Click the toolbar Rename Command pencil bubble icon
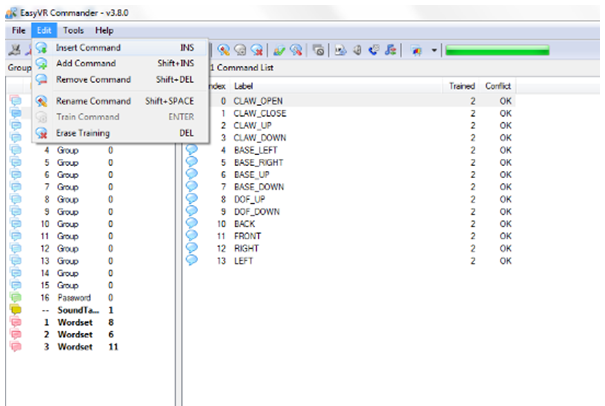The width and height of the screenshot is (605, 406). tap(223, 50)
